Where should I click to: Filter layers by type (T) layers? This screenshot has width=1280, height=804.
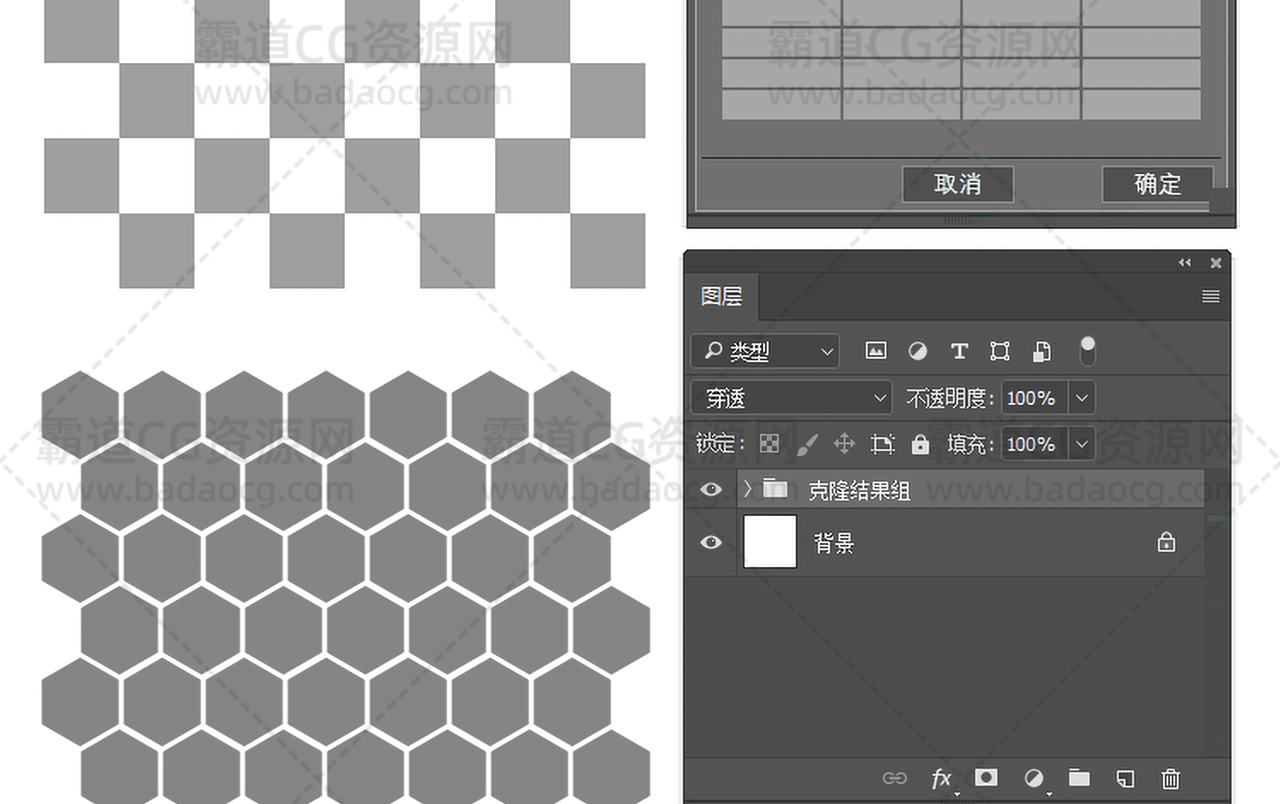959,351
